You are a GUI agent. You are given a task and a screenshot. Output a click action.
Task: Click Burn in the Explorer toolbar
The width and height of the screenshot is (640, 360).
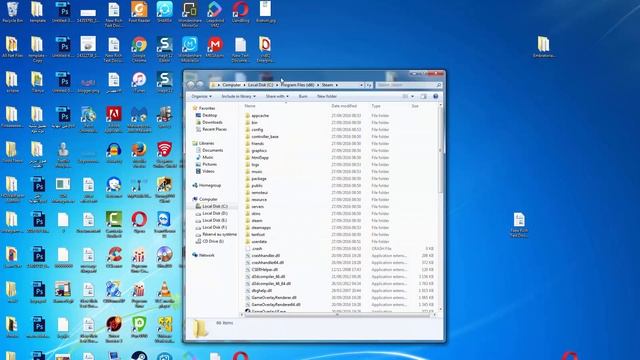coord(303,96)
